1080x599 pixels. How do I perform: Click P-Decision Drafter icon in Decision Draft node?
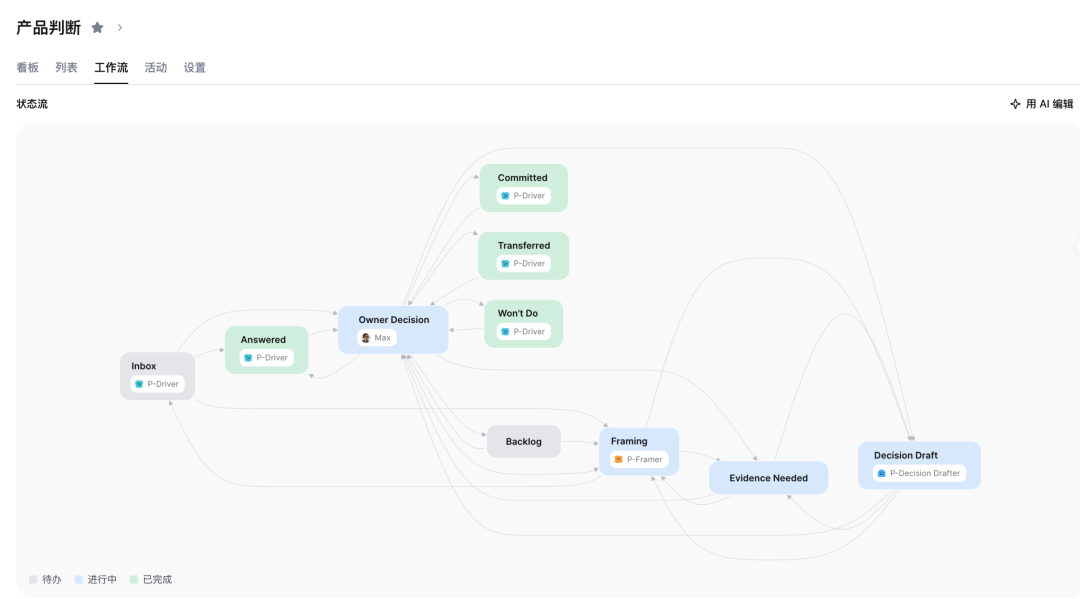tap(882, 473)
